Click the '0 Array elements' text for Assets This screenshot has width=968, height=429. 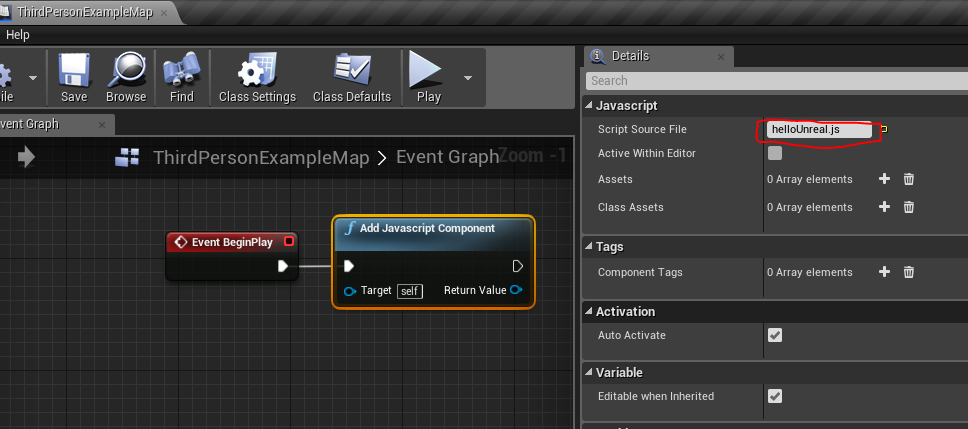(809, 179)
